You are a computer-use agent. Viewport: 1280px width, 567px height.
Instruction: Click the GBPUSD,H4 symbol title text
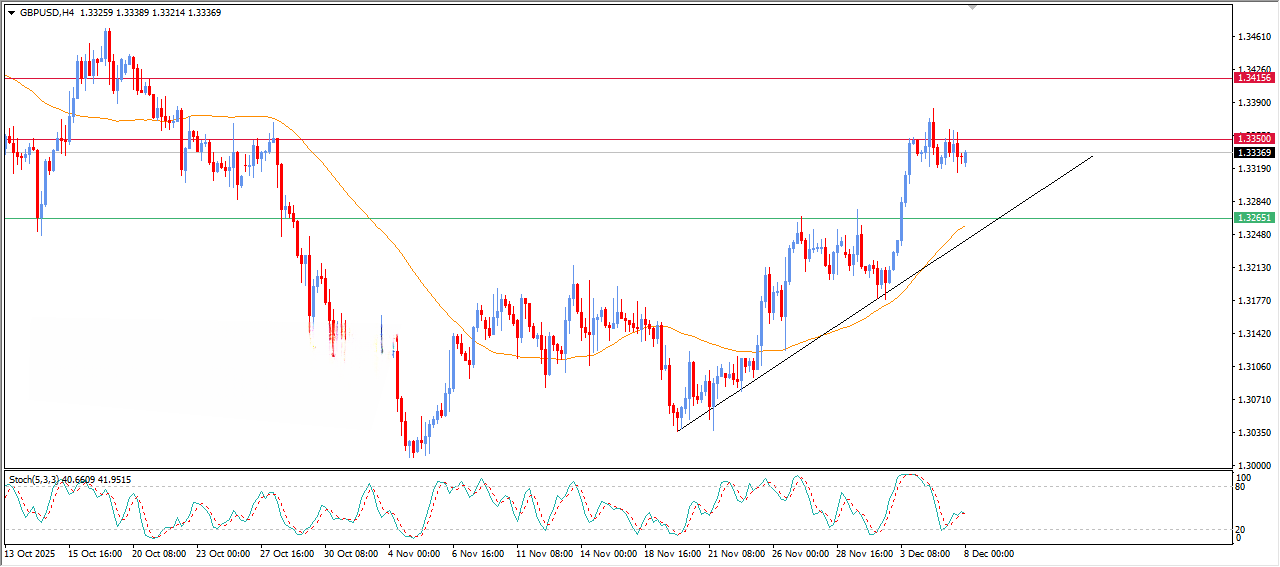(47, 13)
